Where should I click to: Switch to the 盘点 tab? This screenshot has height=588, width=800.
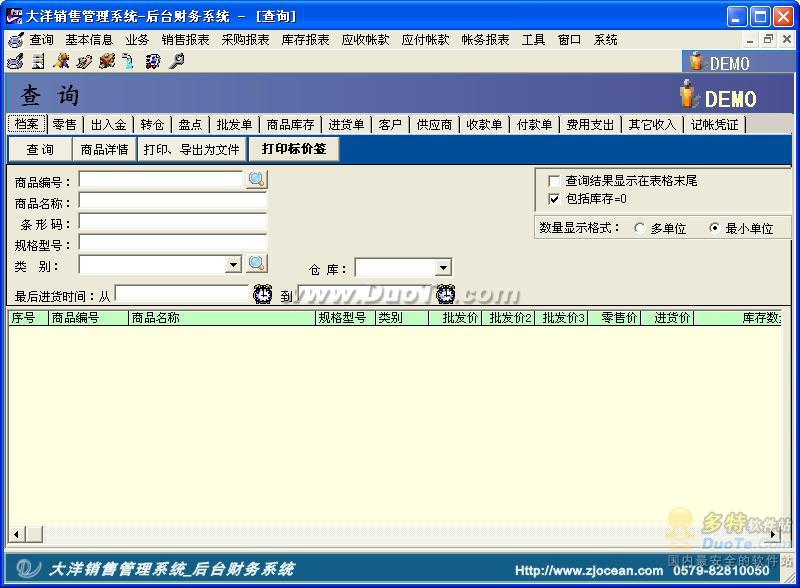190,125
